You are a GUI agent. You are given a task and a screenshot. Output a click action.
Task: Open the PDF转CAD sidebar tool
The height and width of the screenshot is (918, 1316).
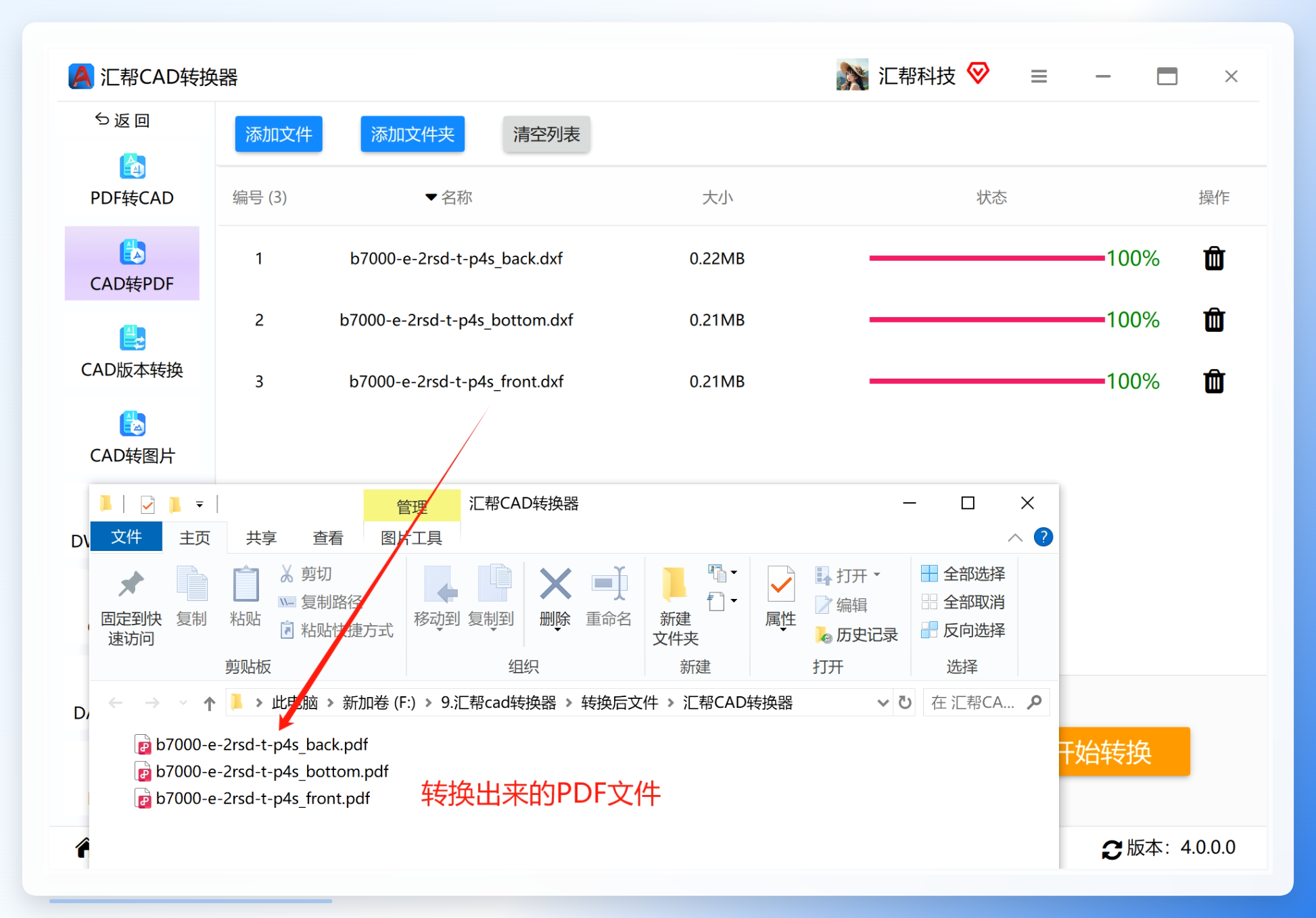click(132, 180)
